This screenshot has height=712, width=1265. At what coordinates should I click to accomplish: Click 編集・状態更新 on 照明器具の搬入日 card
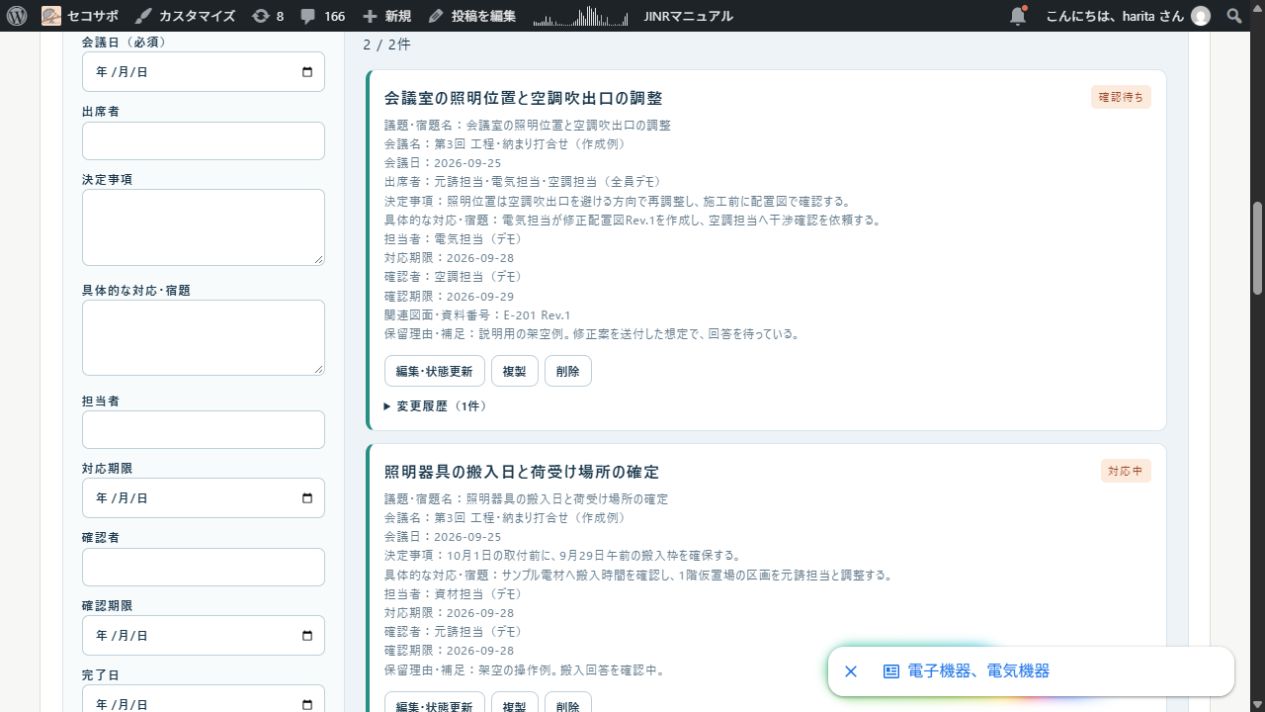click(434, 702)
